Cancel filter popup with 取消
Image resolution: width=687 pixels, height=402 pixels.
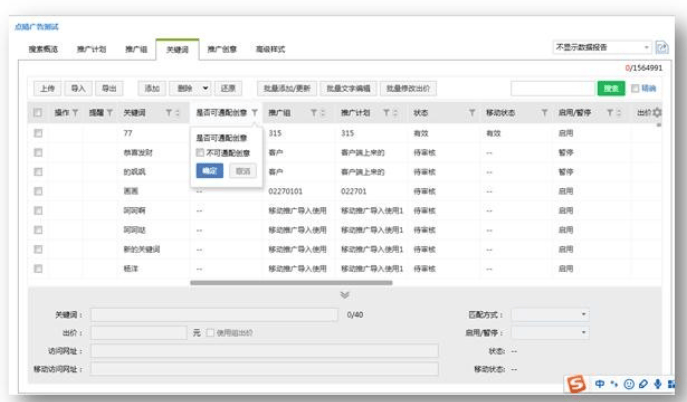pos(243,171)
